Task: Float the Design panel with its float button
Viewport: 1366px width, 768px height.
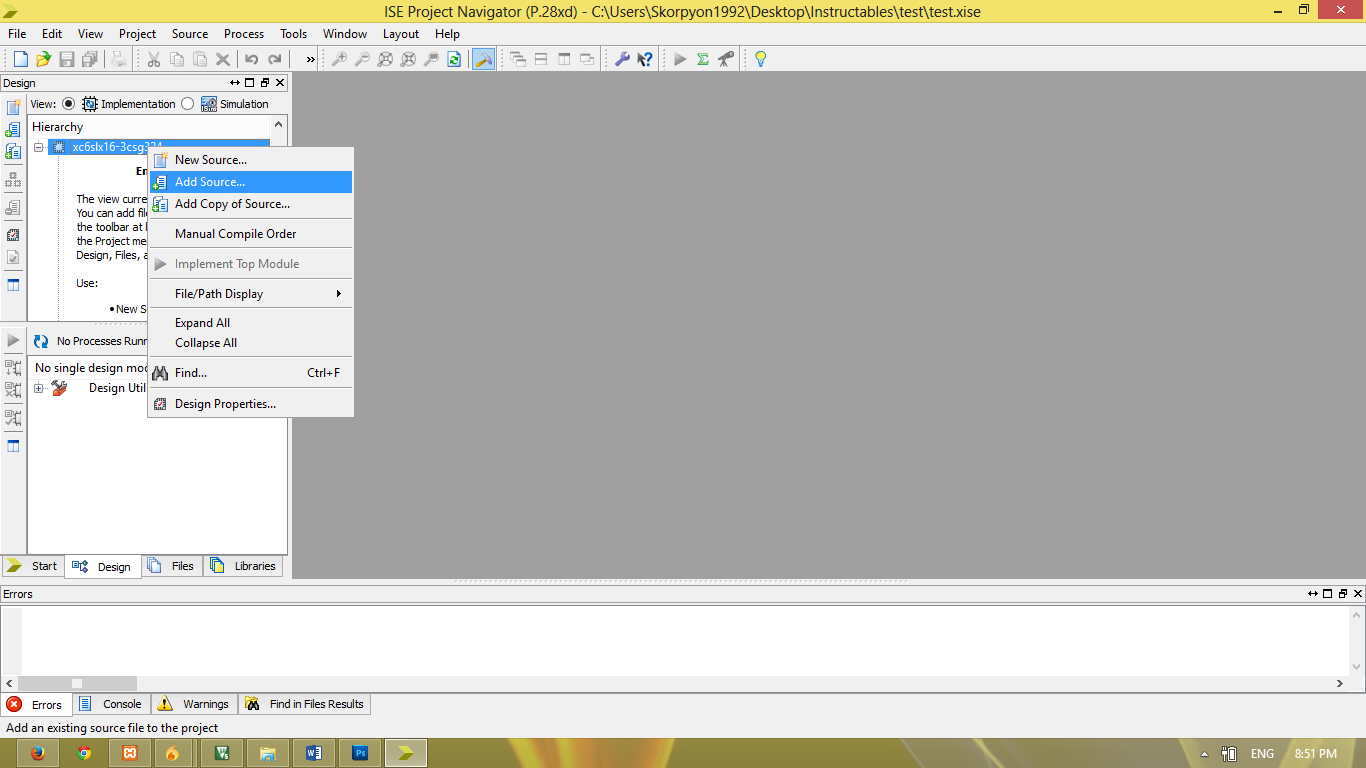Action: click(265, 83)
